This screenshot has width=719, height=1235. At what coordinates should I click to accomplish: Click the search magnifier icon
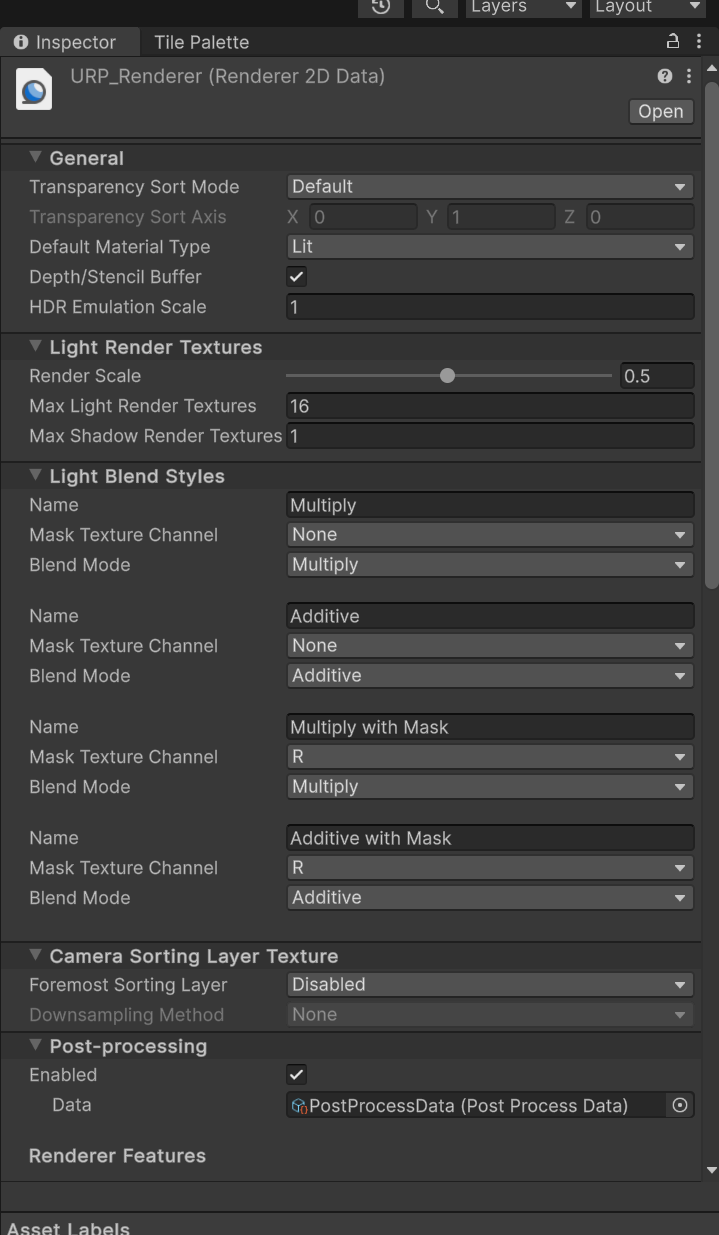coord(433,6)
